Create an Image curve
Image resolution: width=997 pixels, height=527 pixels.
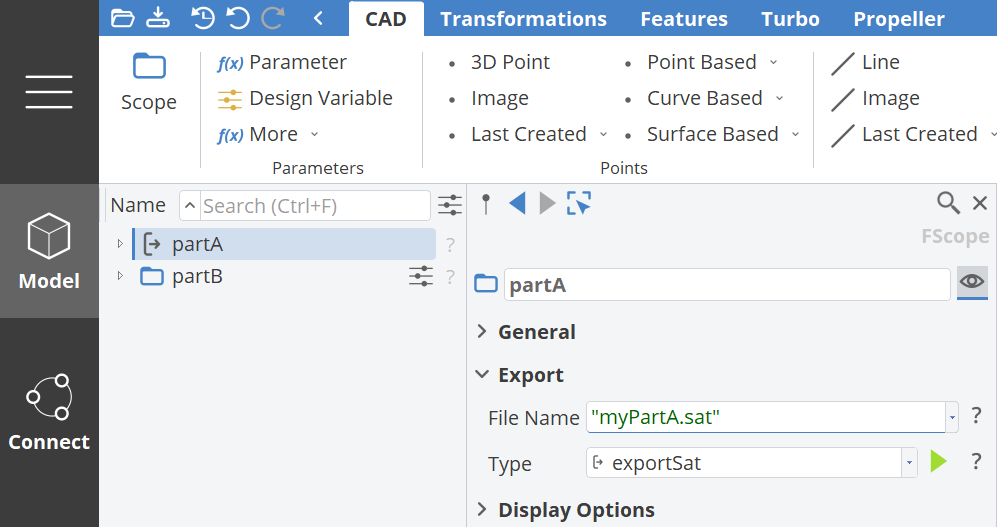(x=876, y=99)
